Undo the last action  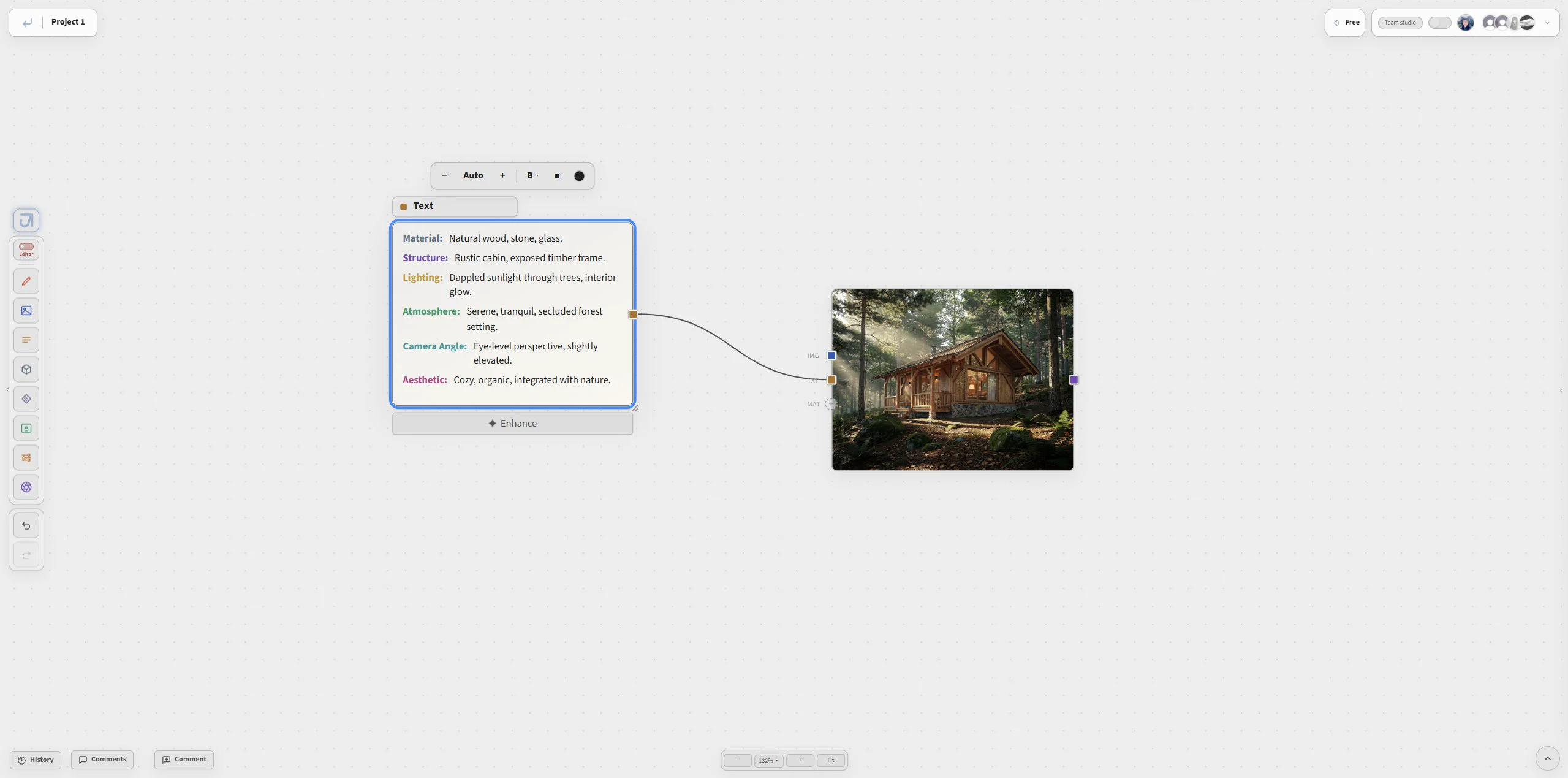point(26,525)
